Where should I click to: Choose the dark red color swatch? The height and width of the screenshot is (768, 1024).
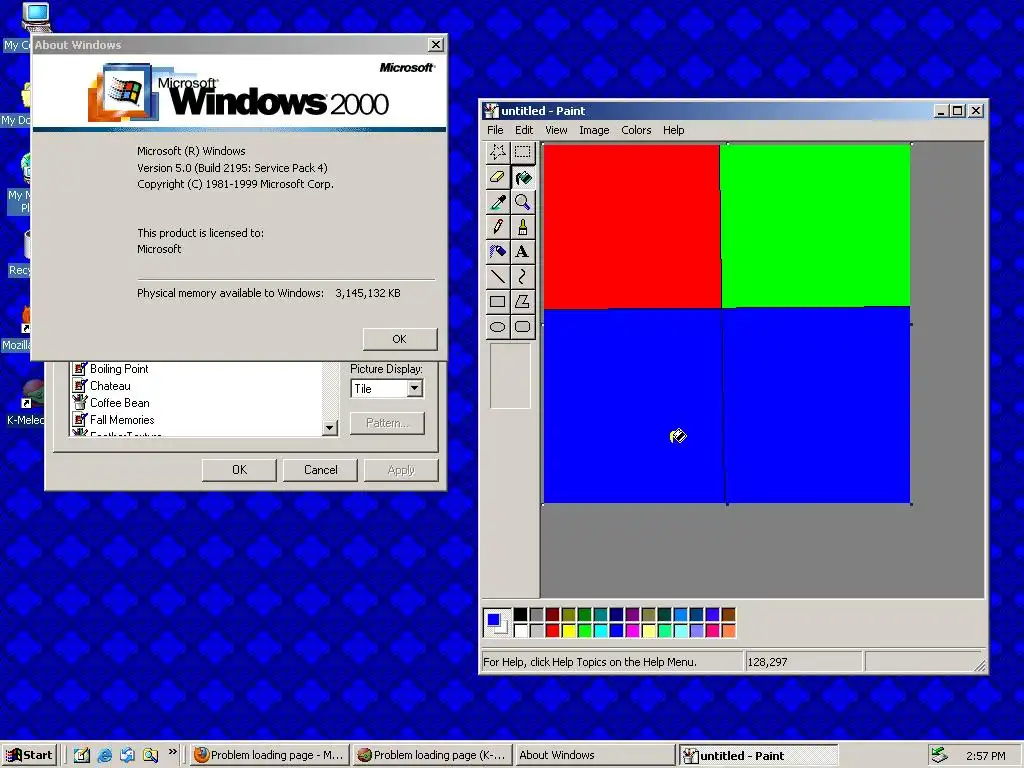point(552,615)
